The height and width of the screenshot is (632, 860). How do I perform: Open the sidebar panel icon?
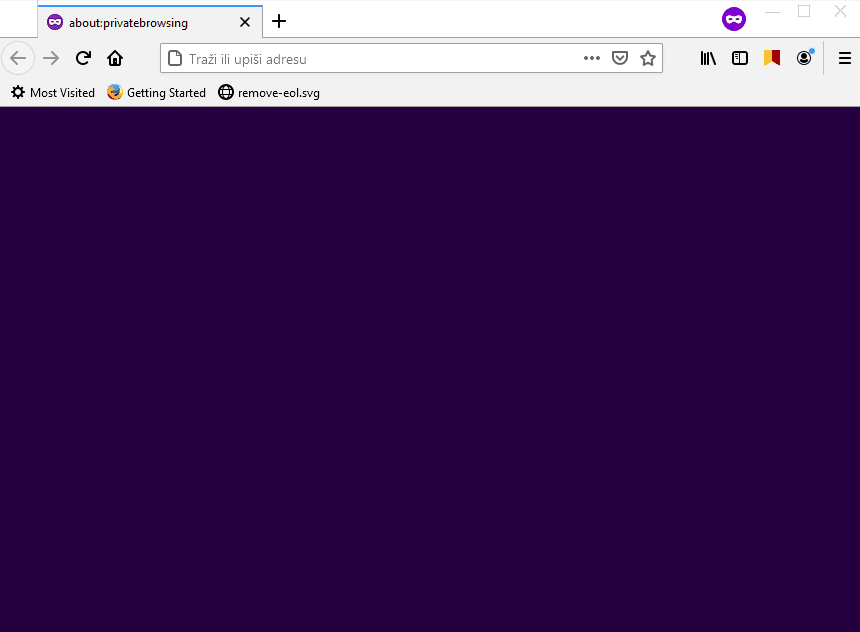pyautogui.click(x=740, y=58)
